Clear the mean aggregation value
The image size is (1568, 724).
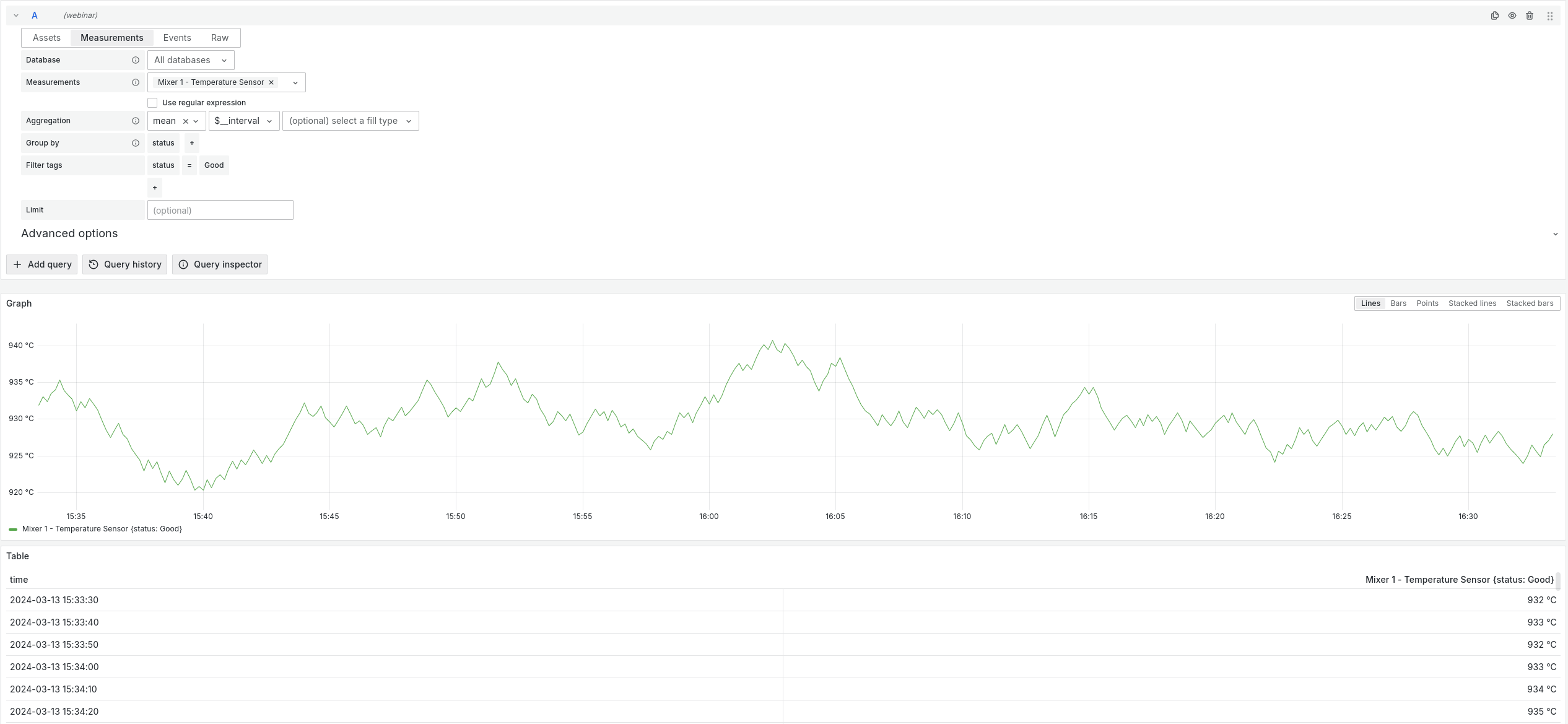pos(186,121)
